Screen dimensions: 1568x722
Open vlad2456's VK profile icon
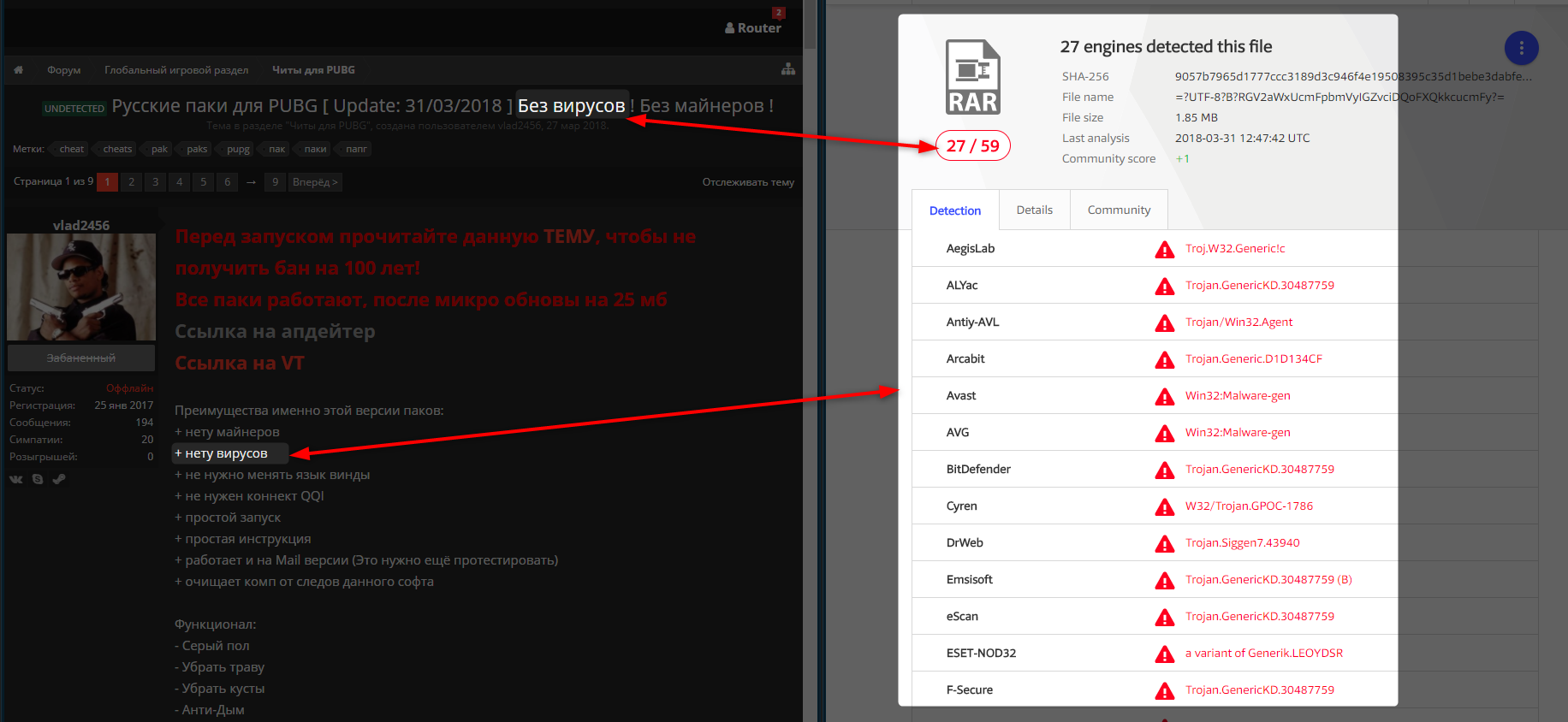(16, 479)
